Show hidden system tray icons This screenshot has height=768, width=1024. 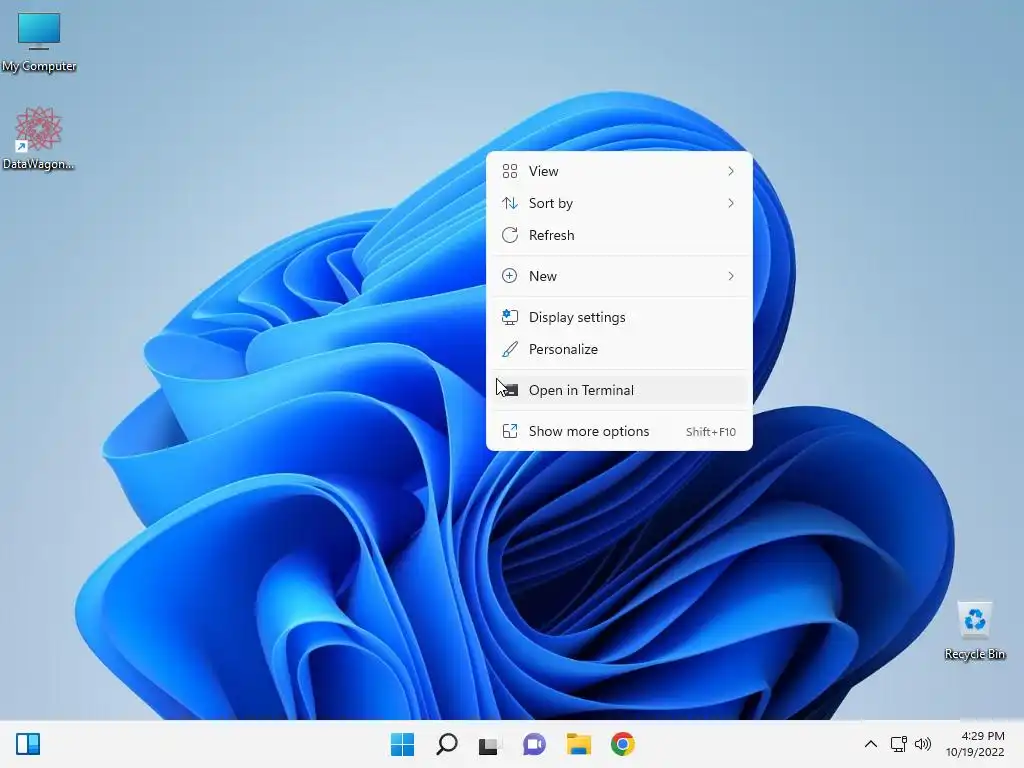(x=871, y=744)
